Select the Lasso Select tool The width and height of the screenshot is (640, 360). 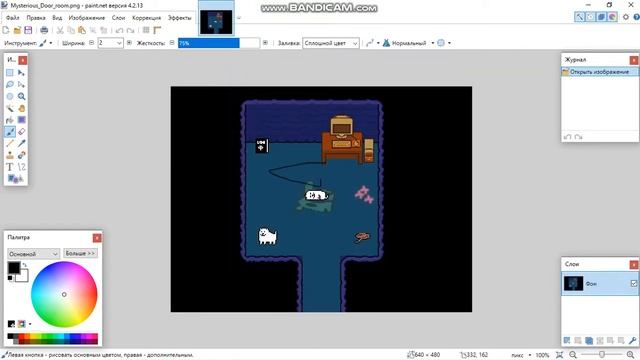pyautogui.click(x=10, y=84)
